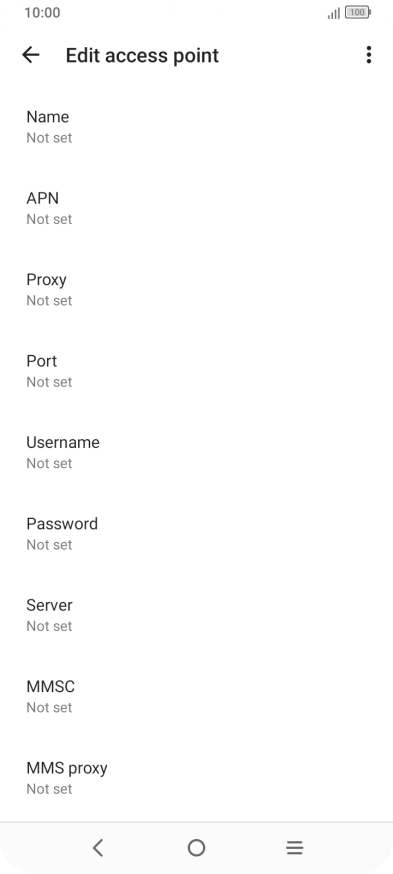
Task: Tap the back arrow in header
Action: (31, 55)
